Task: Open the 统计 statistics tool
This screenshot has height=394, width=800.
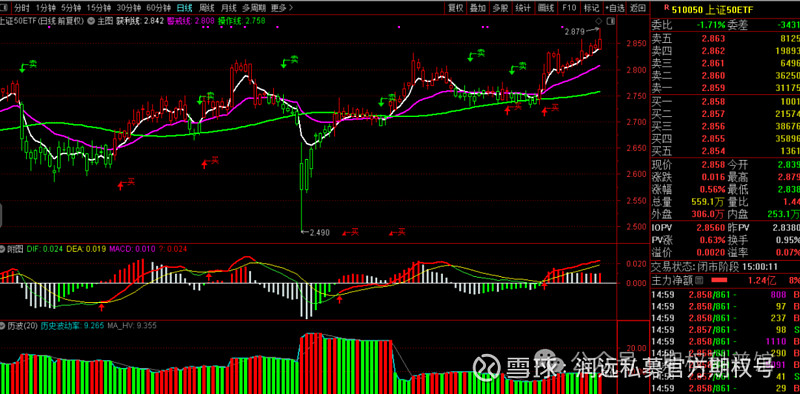Action: [x=523, y=8]
